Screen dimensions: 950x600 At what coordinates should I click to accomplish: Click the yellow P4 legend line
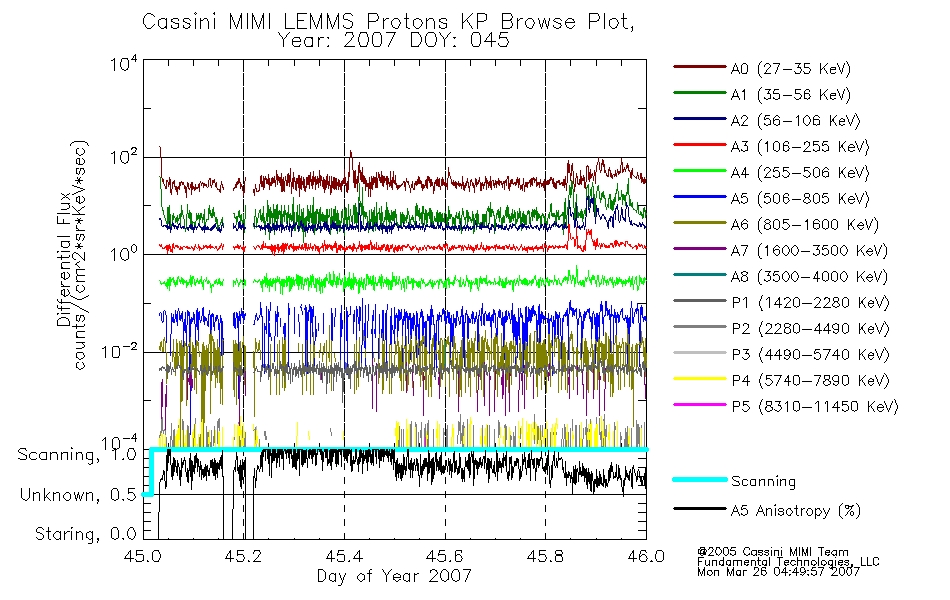(699, 378)
